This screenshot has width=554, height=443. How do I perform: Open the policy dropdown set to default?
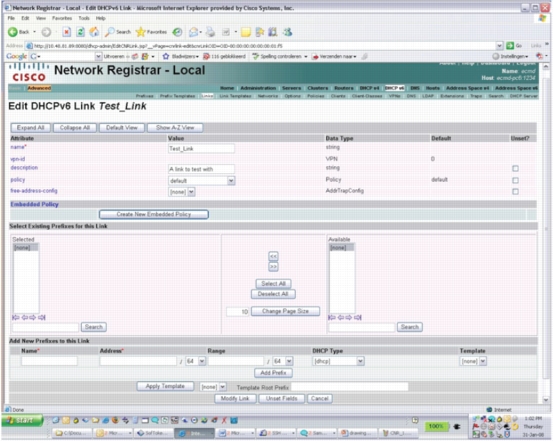tap(231, 181)
